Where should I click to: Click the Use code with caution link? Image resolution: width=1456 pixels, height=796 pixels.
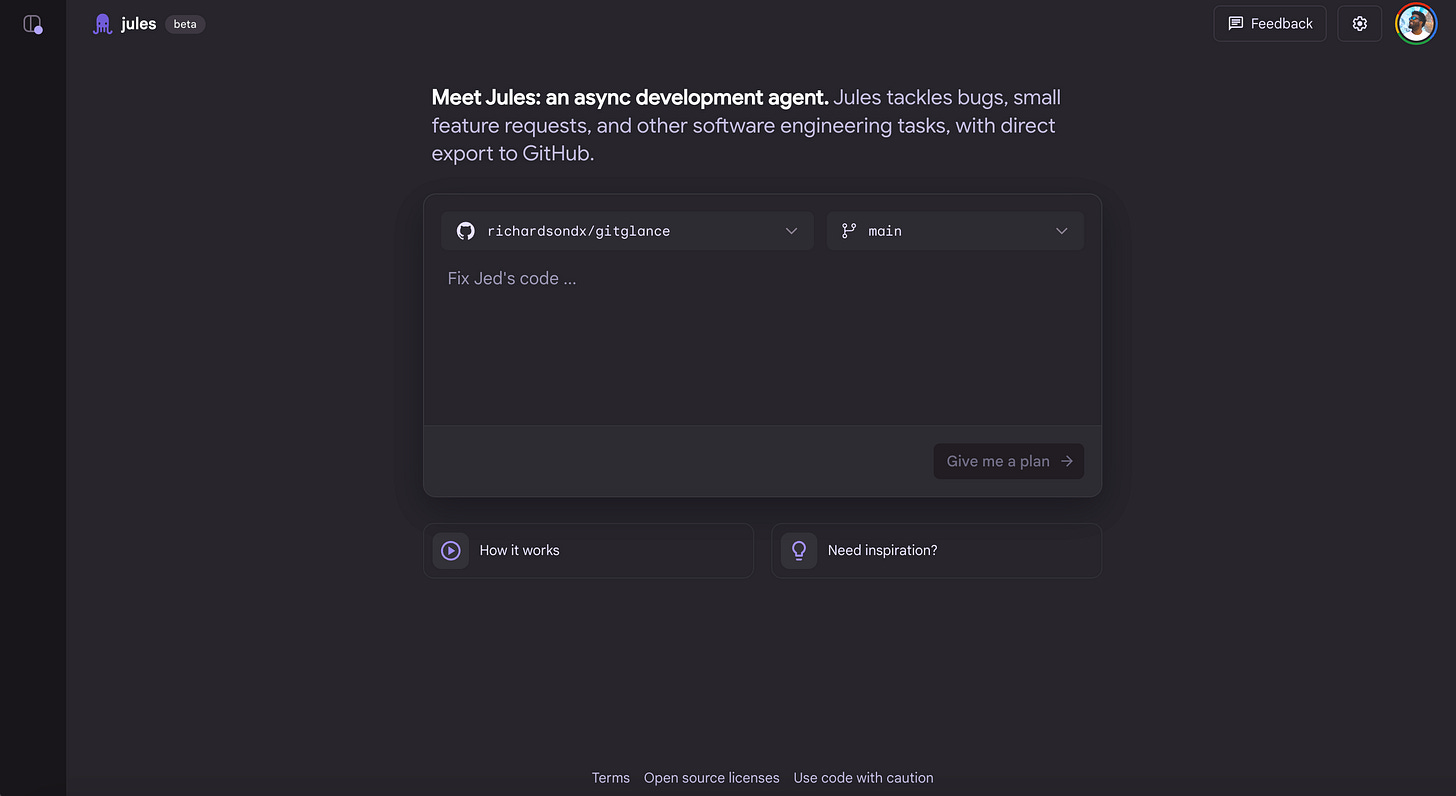pos(864,778)
